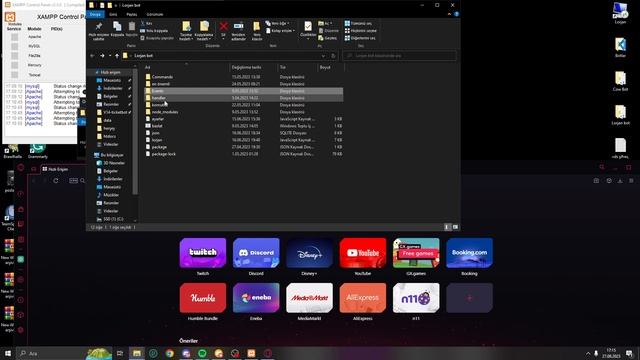Open the Yeni öğe new item dropdown
This screenshot has height=360, width=640.
pyautogui.click(x=277, y=24)
